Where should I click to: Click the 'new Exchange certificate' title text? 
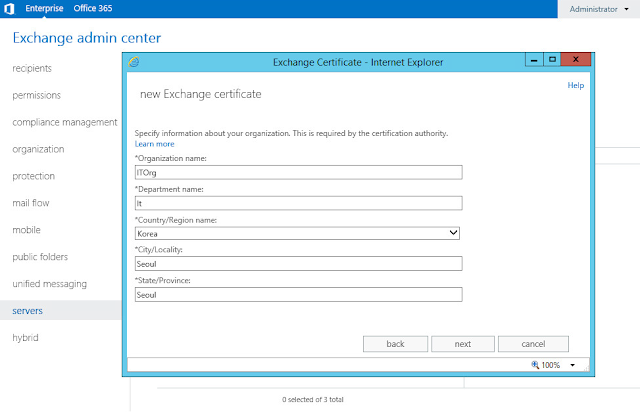coord(200,94)
